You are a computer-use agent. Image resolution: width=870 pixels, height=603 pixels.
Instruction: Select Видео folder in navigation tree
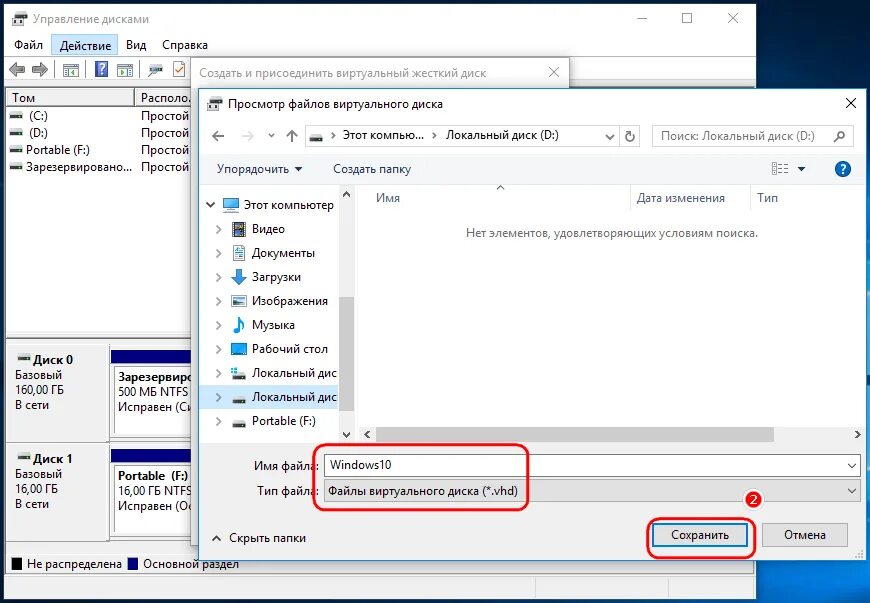point(268,229)
